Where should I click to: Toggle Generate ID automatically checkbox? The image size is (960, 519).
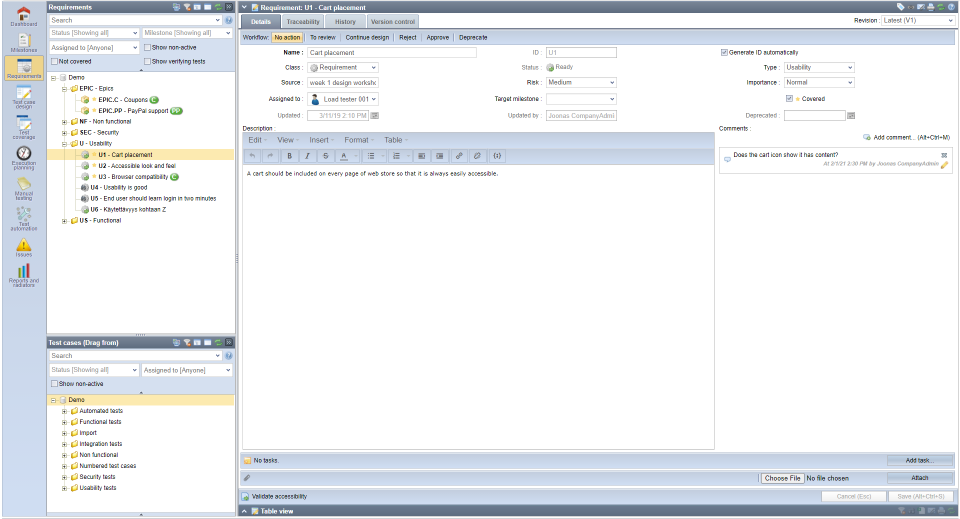pos(724,53)
